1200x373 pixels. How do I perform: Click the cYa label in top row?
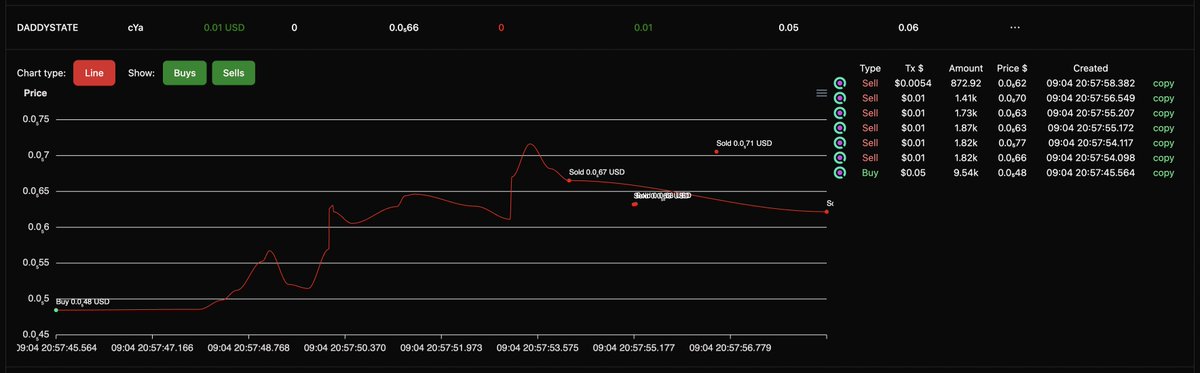(135, 27)
